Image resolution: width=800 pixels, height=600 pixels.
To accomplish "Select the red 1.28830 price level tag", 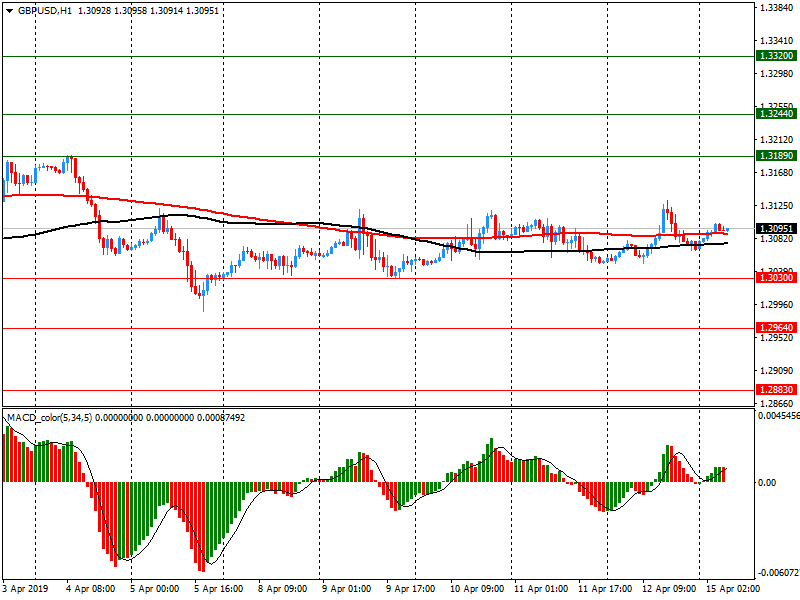I will pyautogui.click(x=776, y=390).
